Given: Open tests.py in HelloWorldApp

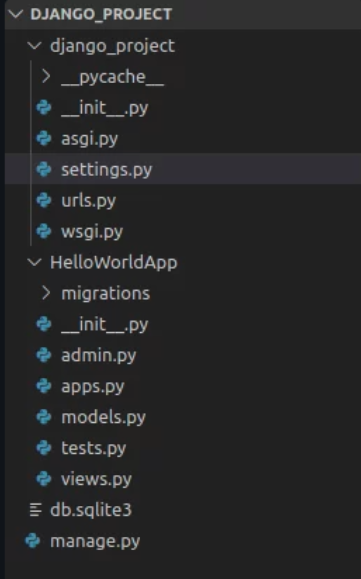Looking at the screenshot, I should click(x=94, y=449).
